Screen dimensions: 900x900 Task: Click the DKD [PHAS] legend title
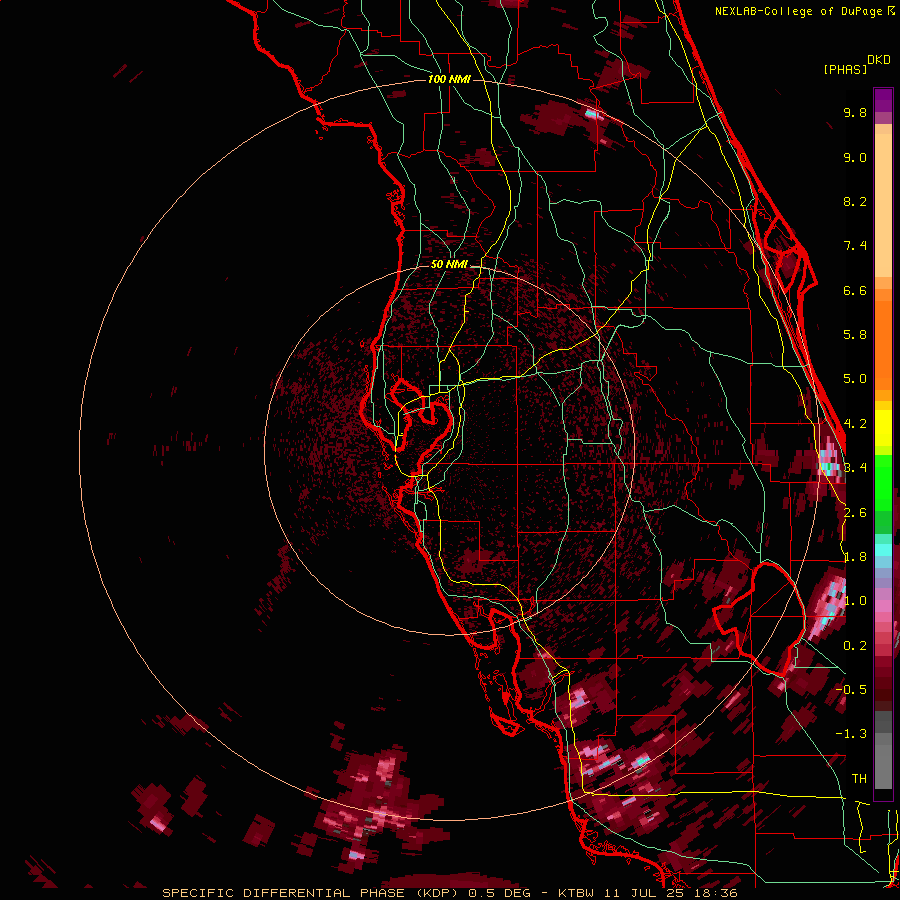856,64
